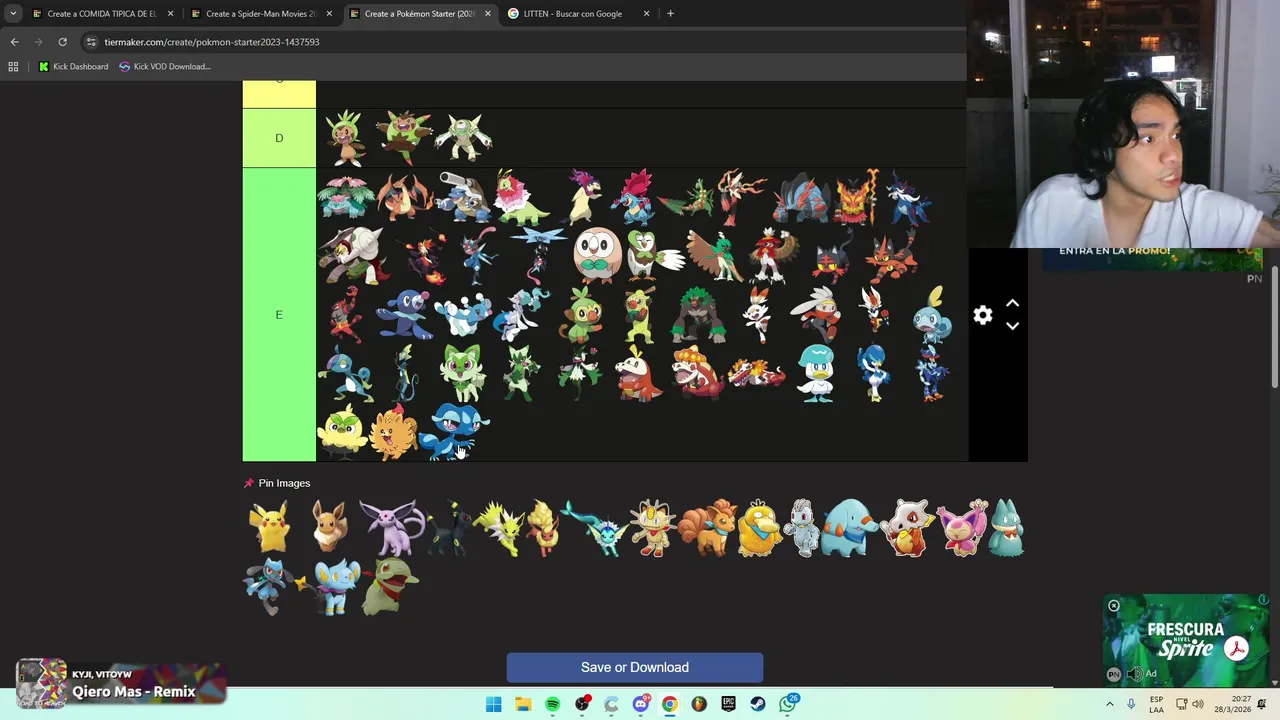This screenshot has width=1280, height=720.
Task: Launch Epic Games from taskbar
Action: click(x=729, y=704)
